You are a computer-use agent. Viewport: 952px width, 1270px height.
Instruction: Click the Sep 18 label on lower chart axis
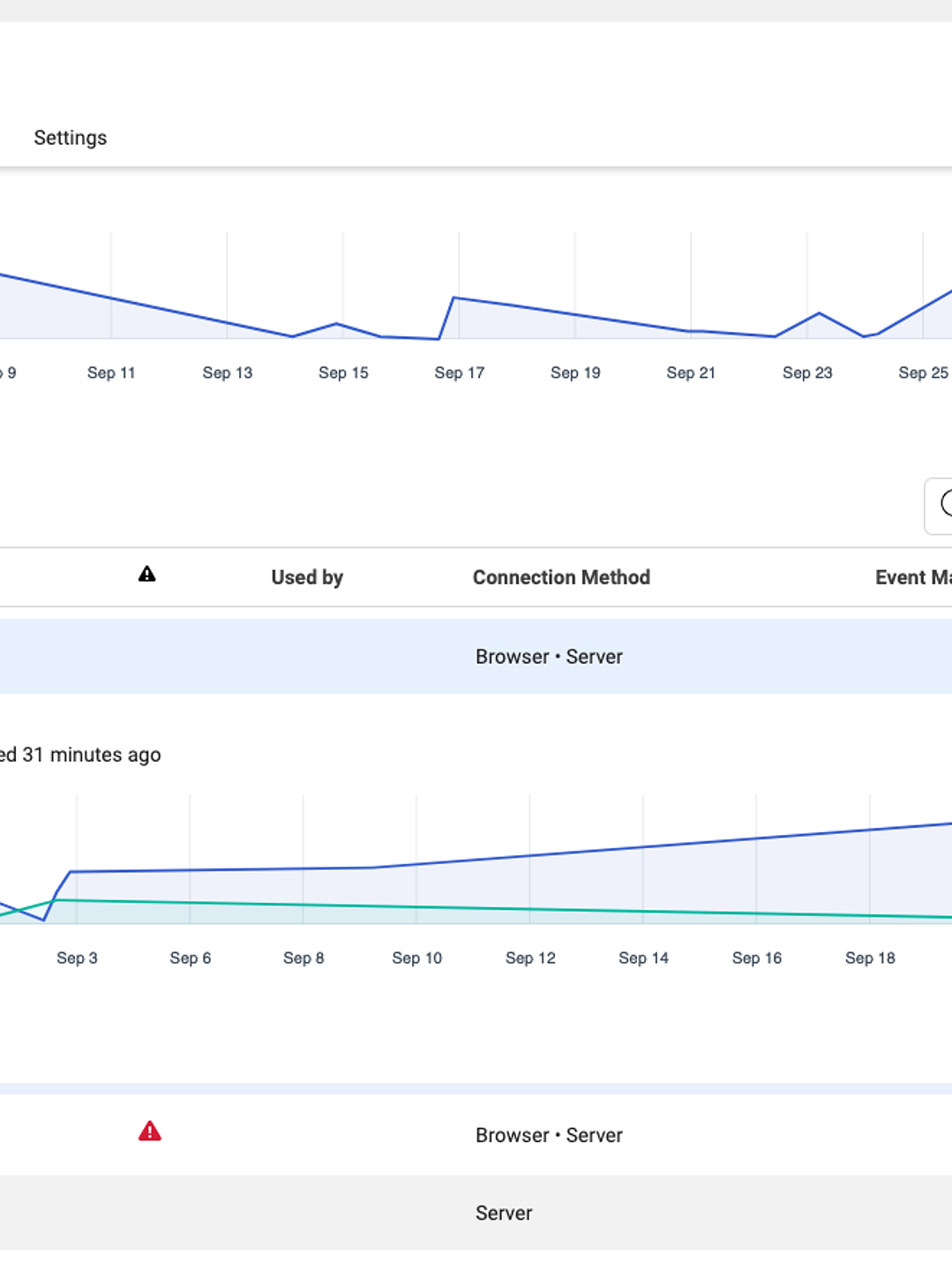click(870, 958)
